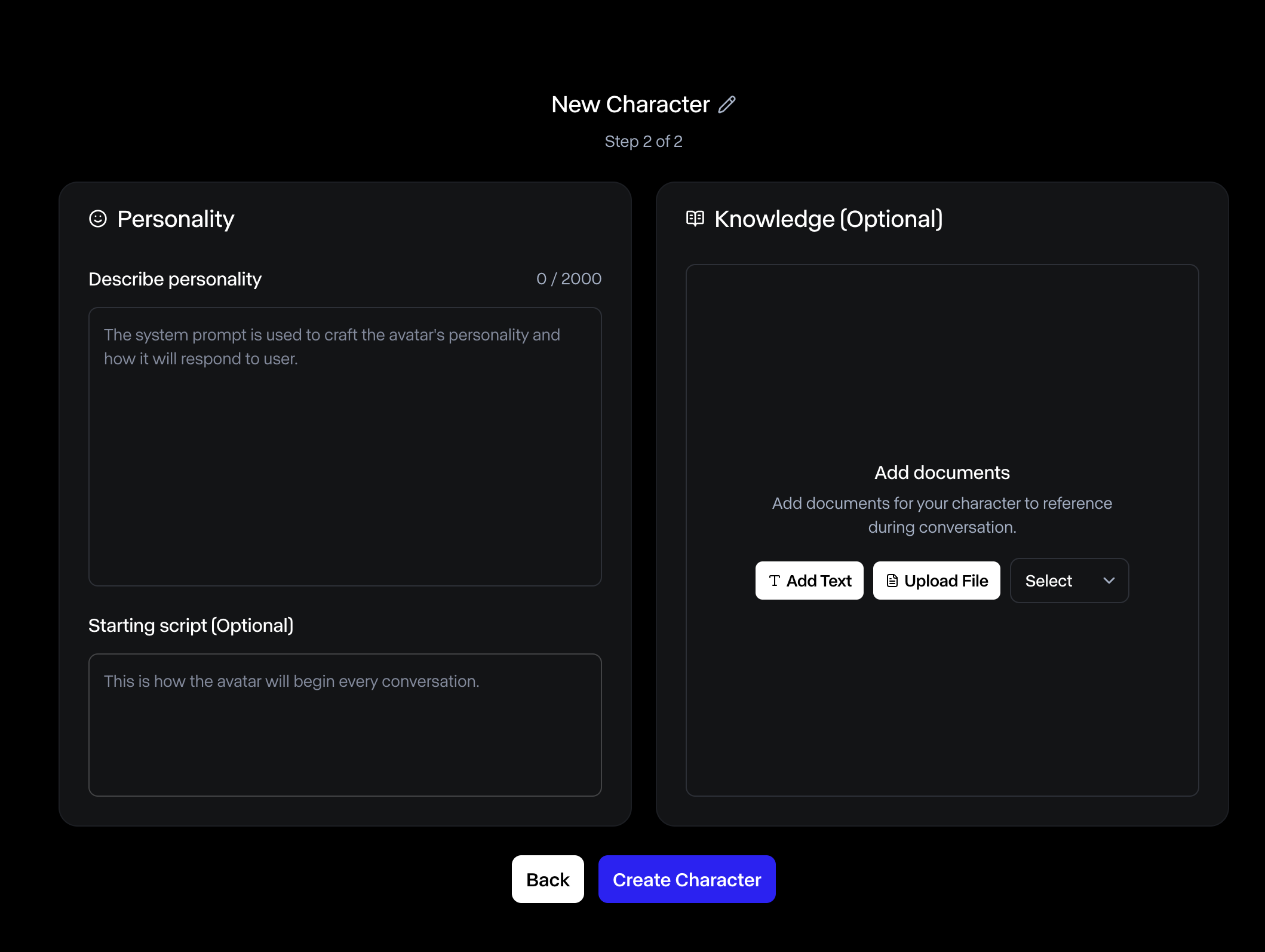Click the open book Knowledge icon
Image resolution: width=1265 pixels, height=952 pixels.
click(x=695, y=219)
